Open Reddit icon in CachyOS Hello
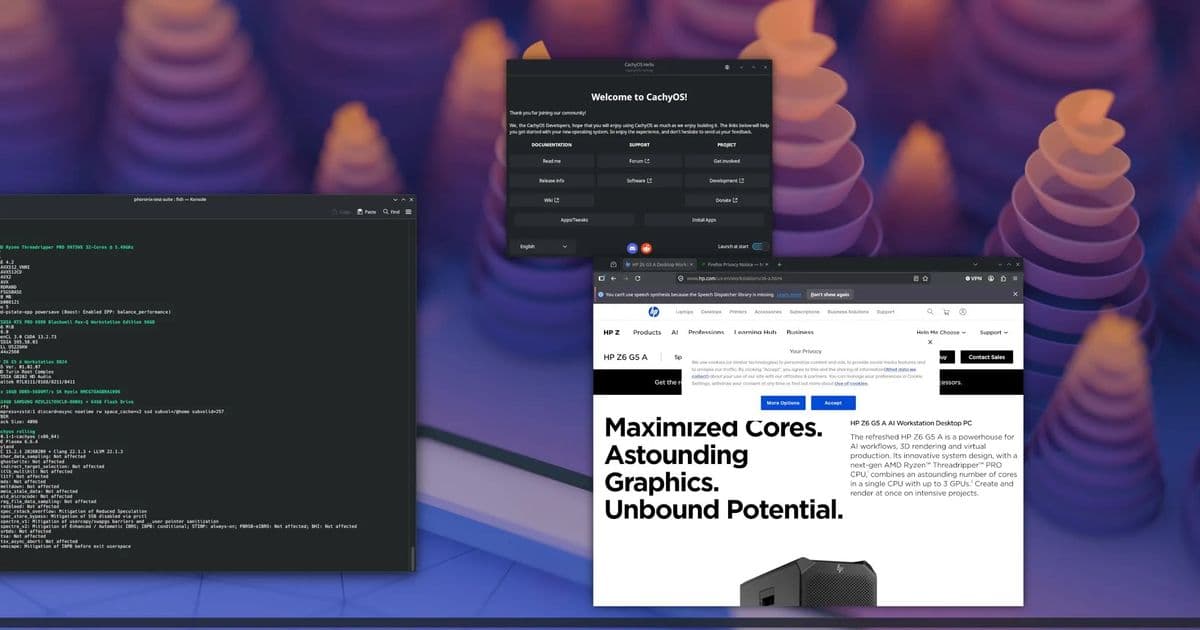The width and height of the screenshot is (1200, 630). pos(646,247)
